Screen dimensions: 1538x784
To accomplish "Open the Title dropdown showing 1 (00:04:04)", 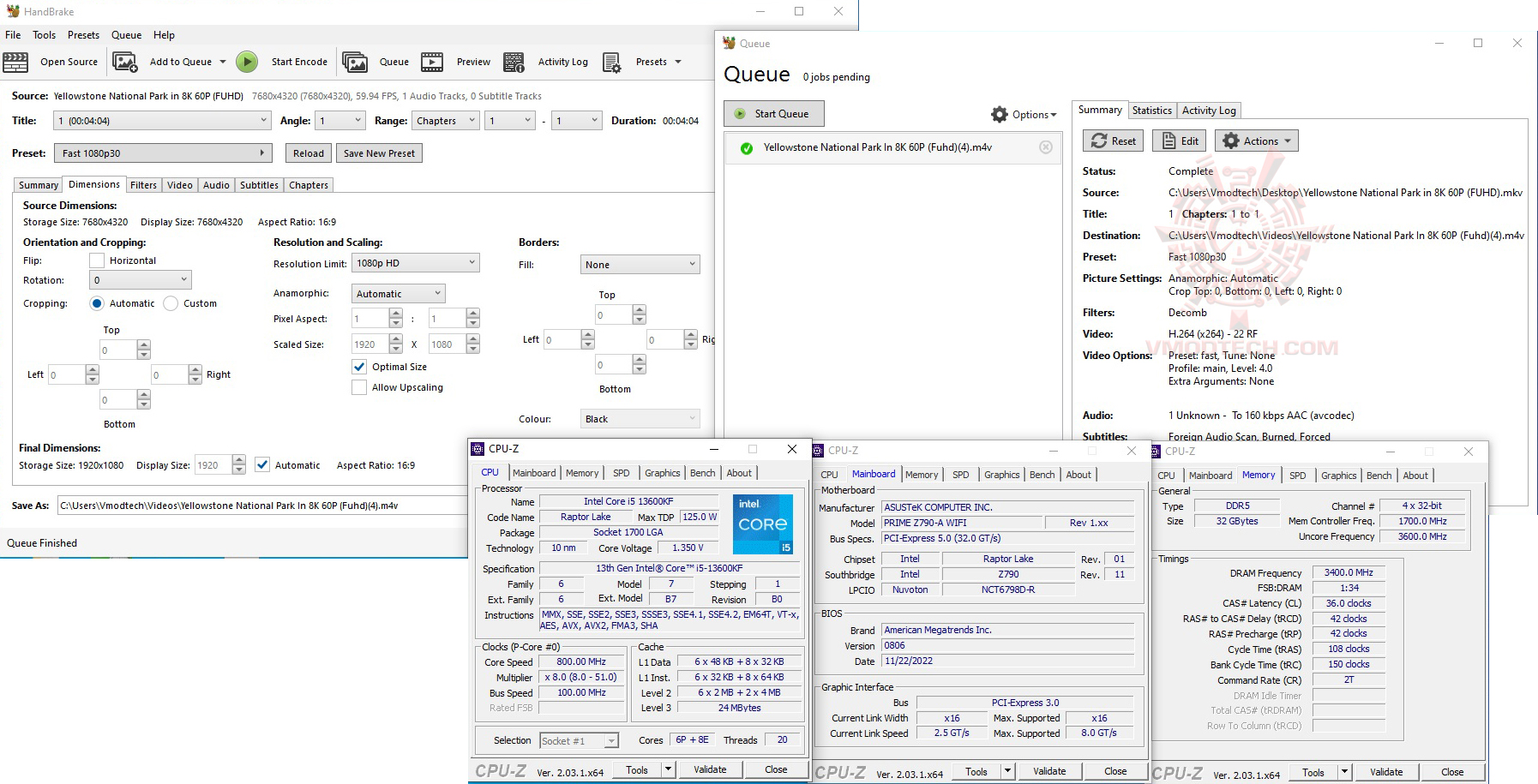I will click(163, 121).
